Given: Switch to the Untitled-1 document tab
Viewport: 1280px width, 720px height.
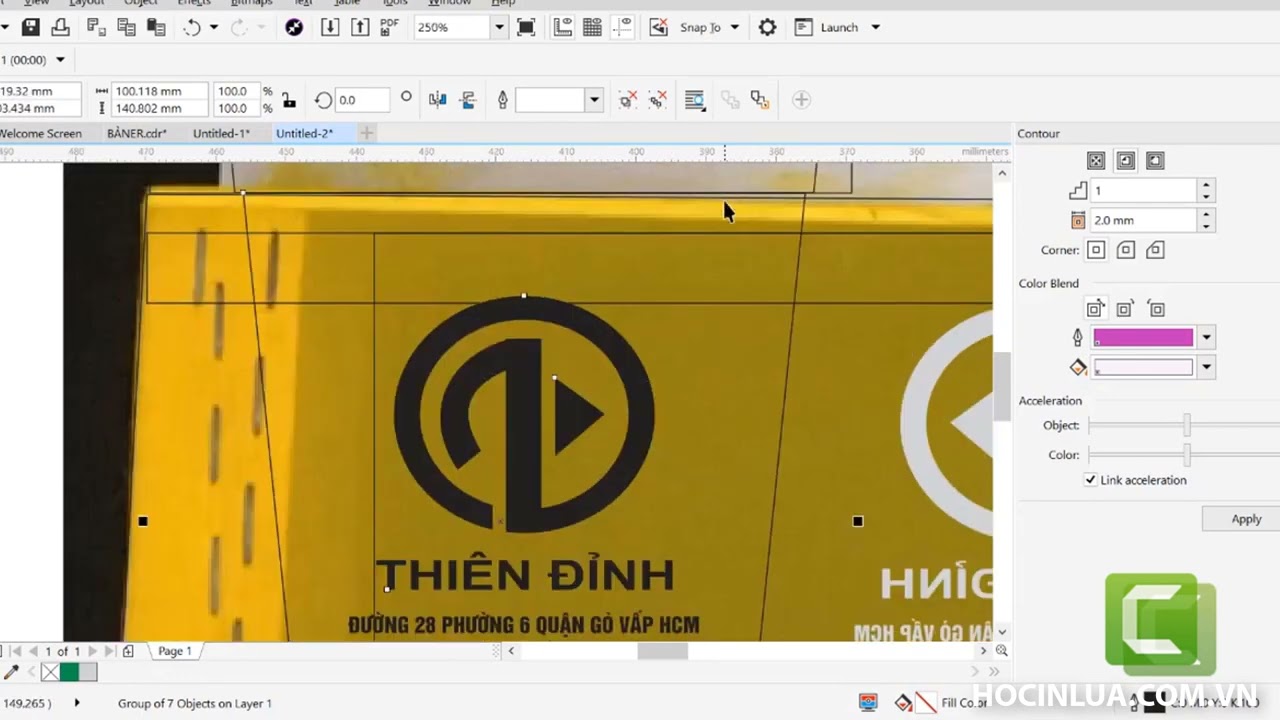Looking at the screenshot, I should click(221, 133).
